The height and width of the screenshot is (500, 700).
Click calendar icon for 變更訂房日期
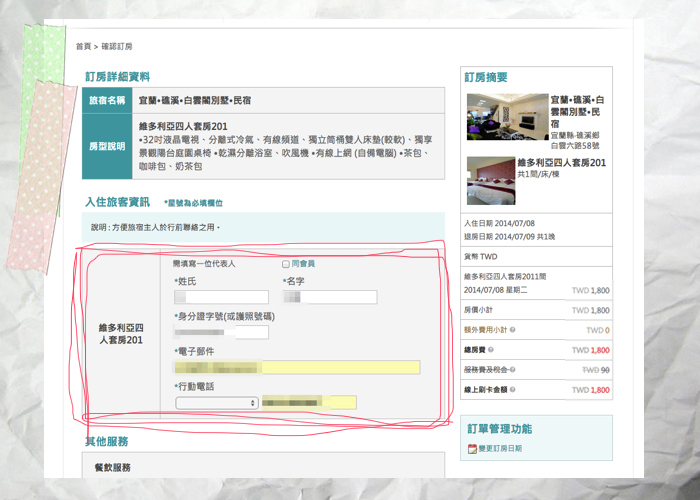(x=472, y=449)
